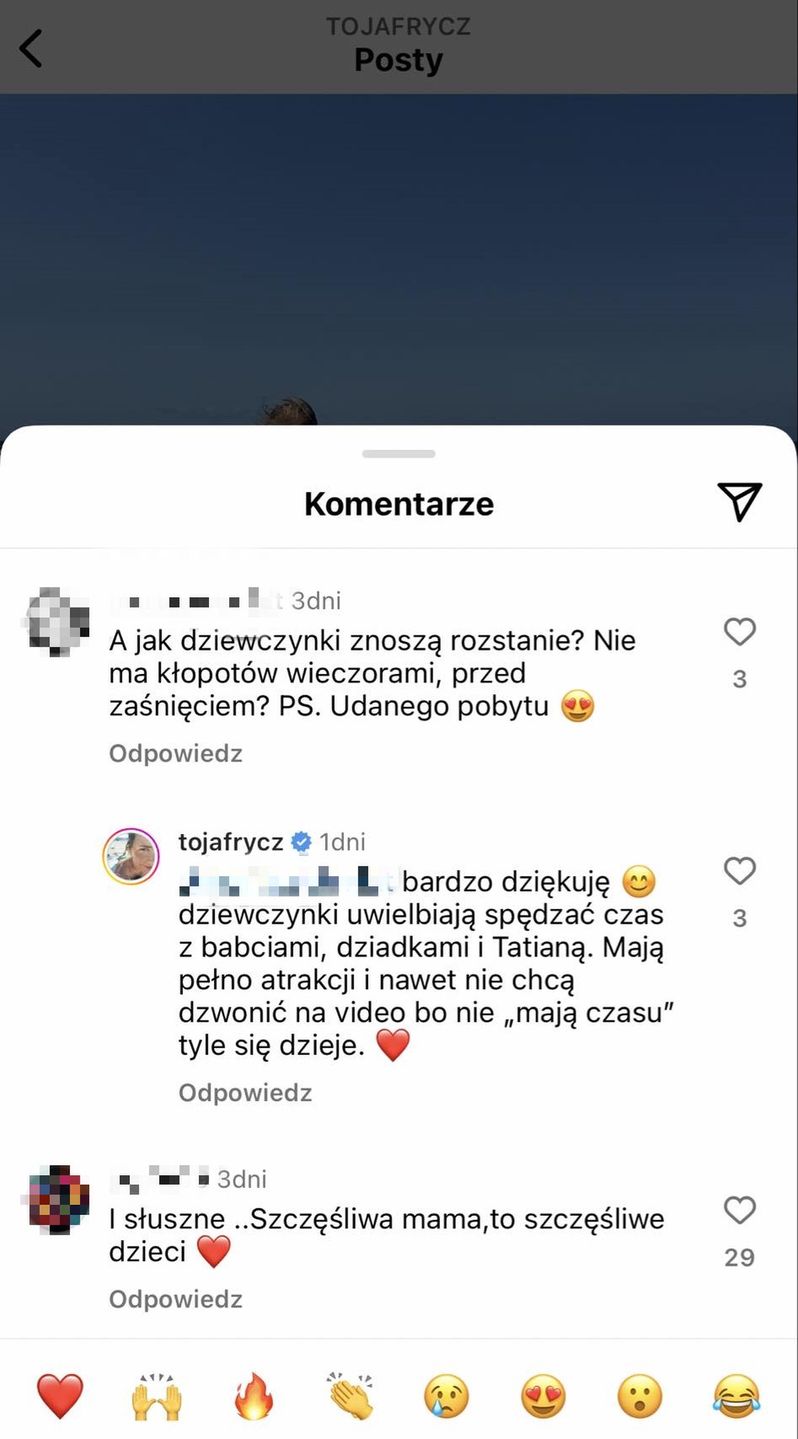The width and height of the screenshot is (798, 1439).
Task: Tap the back arrow in the header
Action: tap(32, 48)
